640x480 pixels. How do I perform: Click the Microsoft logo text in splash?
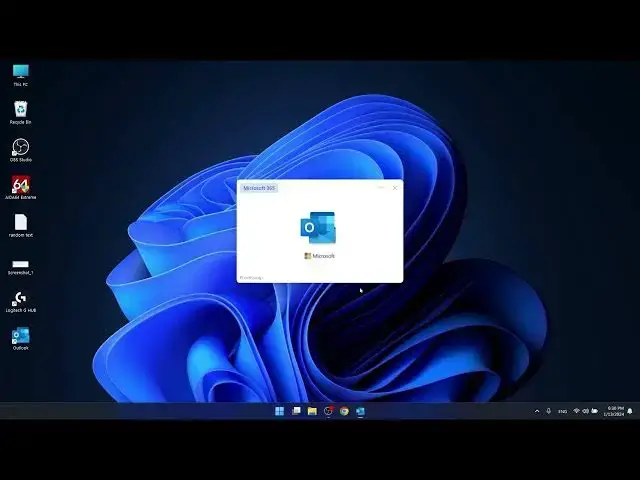[320, 256]
